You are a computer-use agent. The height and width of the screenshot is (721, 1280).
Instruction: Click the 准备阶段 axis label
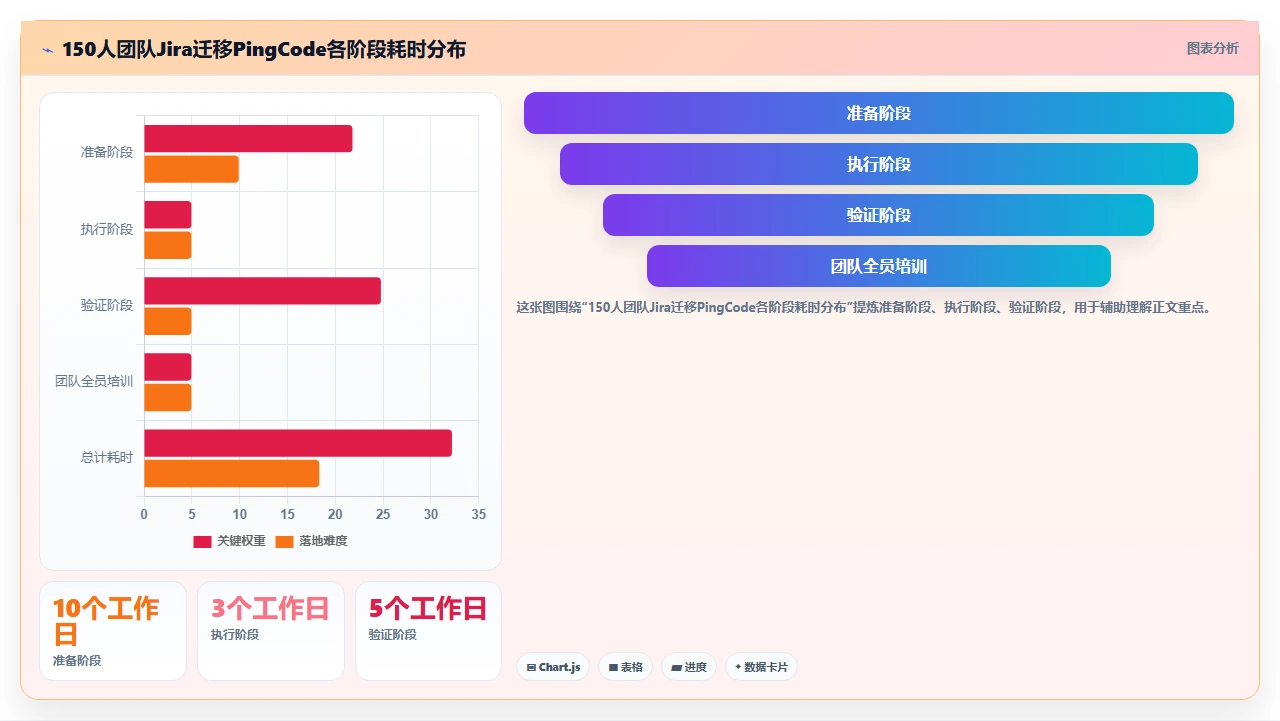click(107, 153)
